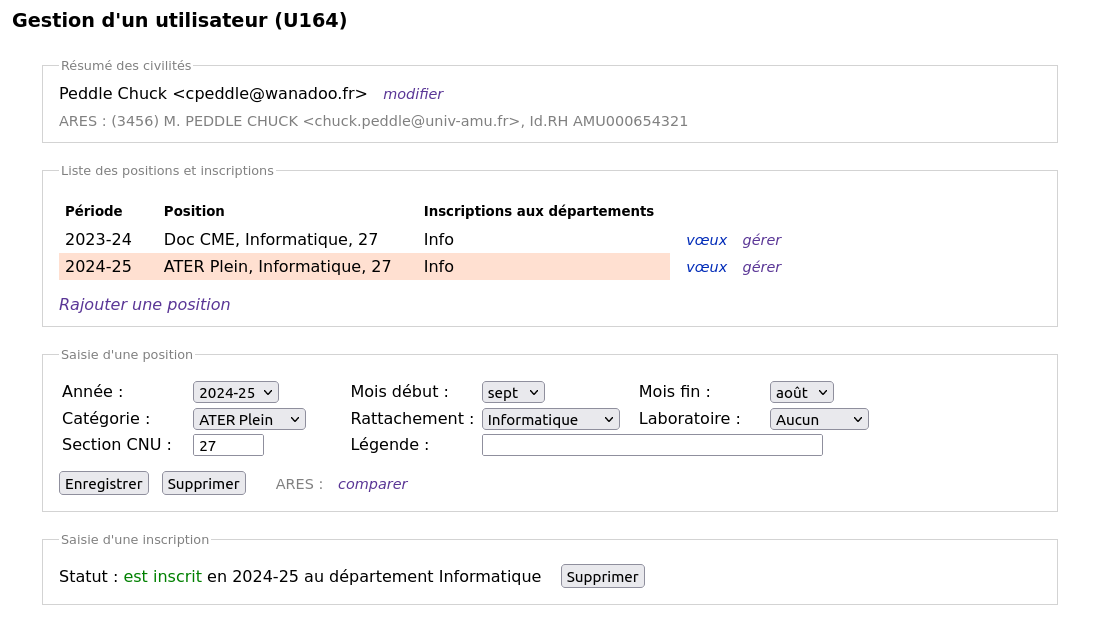Open vœux for the 2023-24 period
Image resolution: width=1100 pixels, height=617 pixels.
706,240
